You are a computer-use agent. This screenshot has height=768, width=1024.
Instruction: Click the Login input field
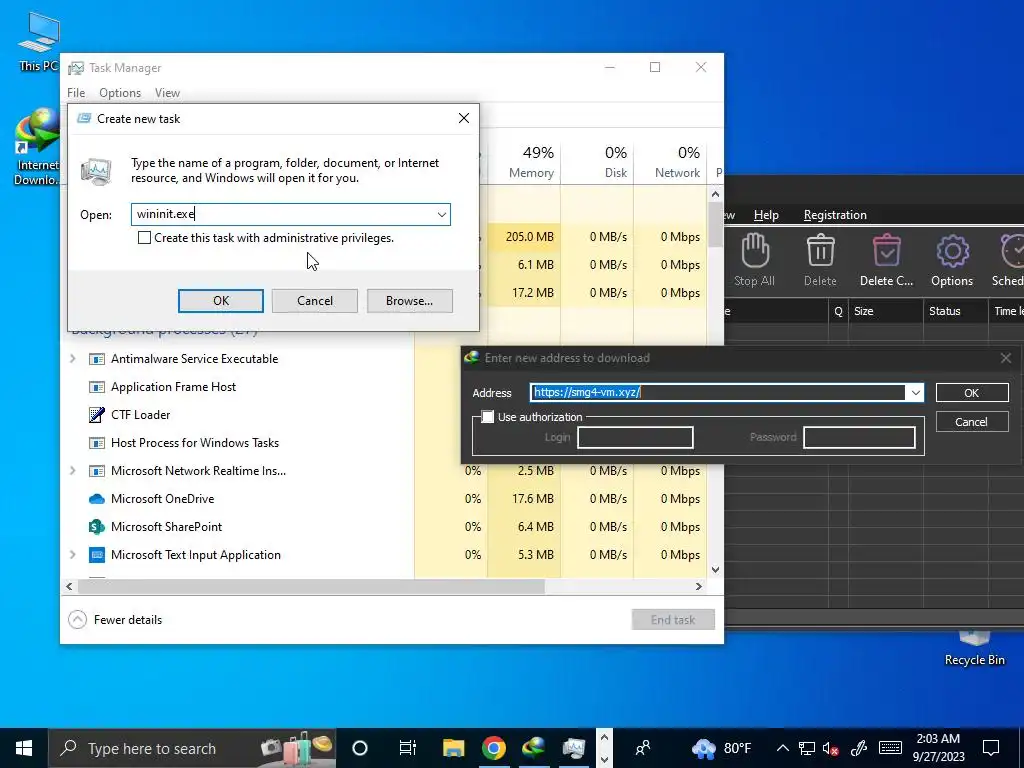(635, 438)
